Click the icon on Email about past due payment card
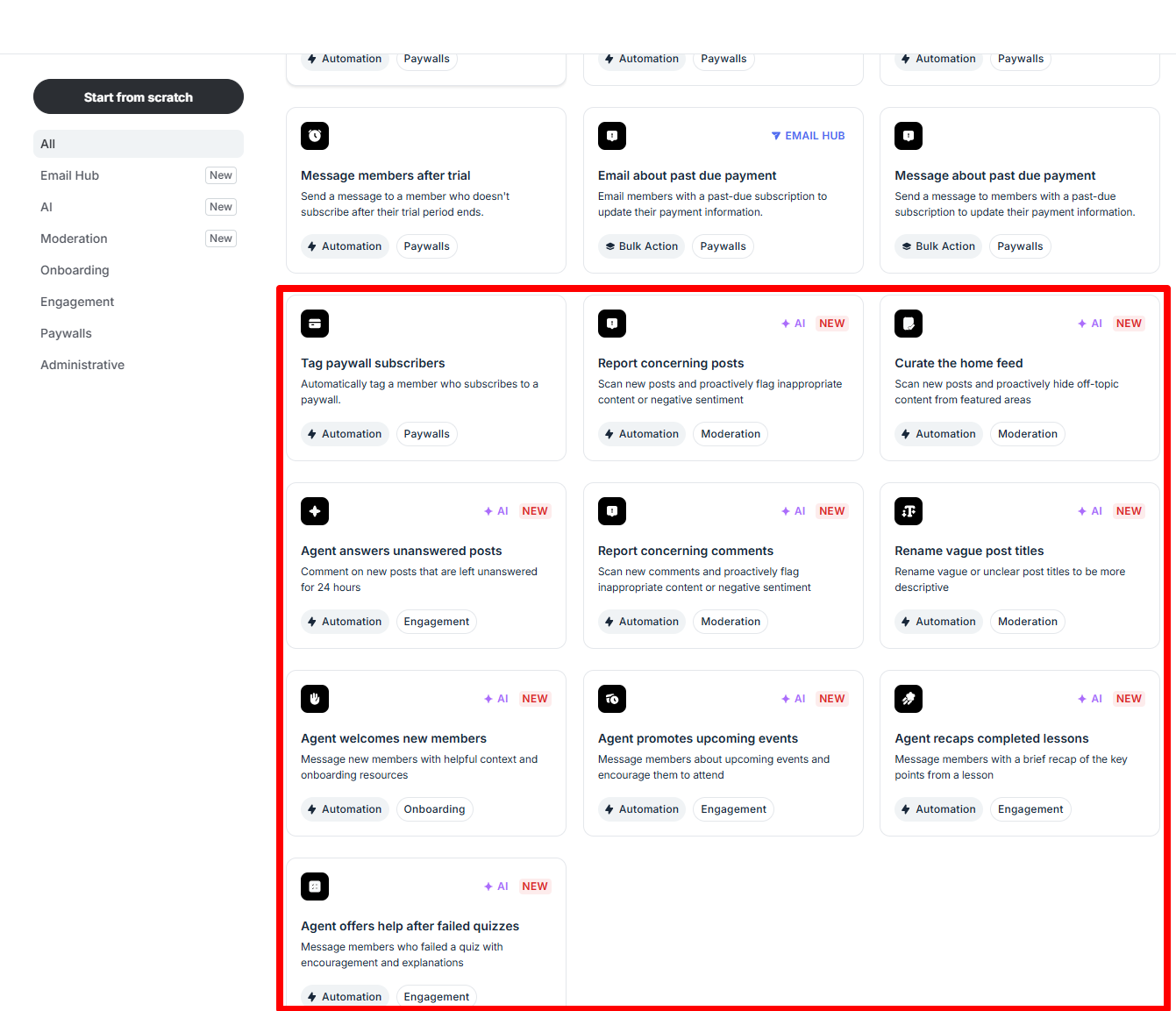Image resolution: width=1176 pixels, height=1011 pixels. pos(612,136)
